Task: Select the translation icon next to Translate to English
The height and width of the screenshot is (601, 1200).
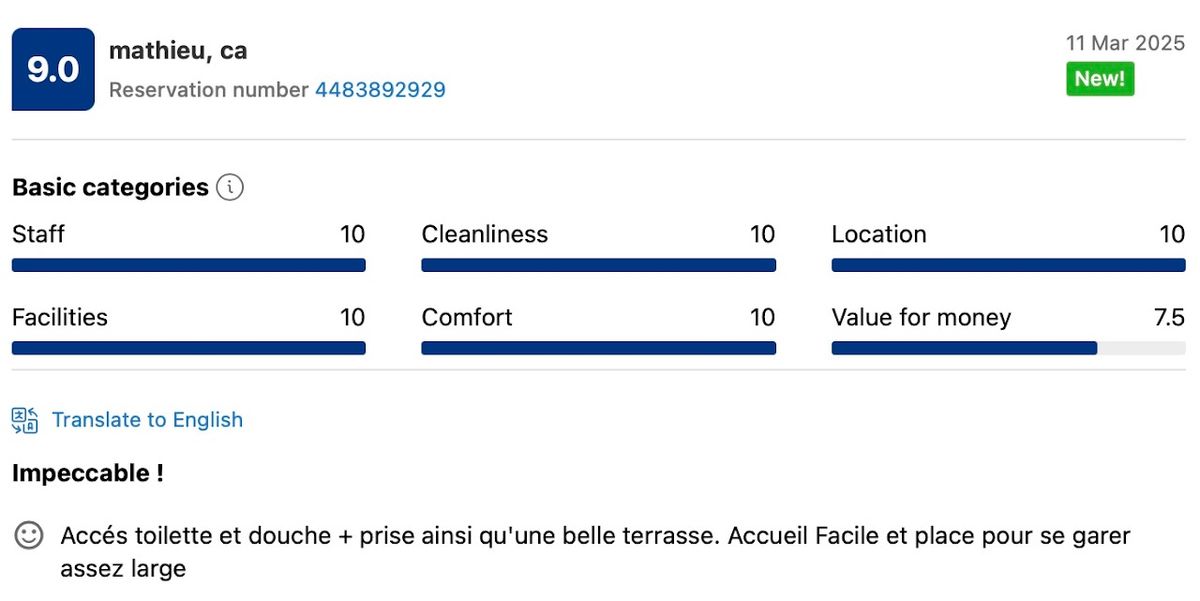Action: click(x=24, y=420)
